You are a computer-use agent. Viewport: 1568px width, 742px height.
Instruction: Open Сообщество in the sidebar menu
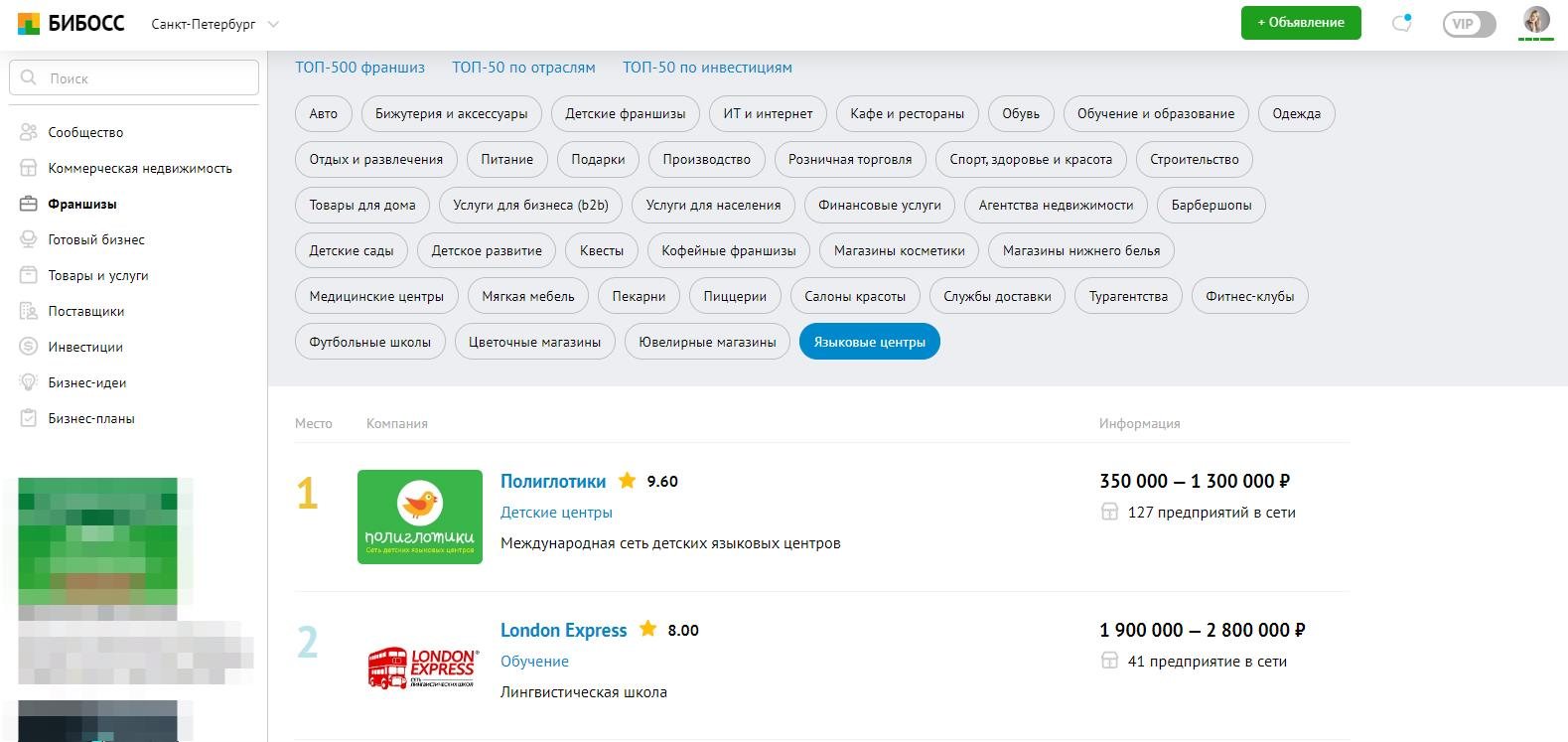click(85, 132)
